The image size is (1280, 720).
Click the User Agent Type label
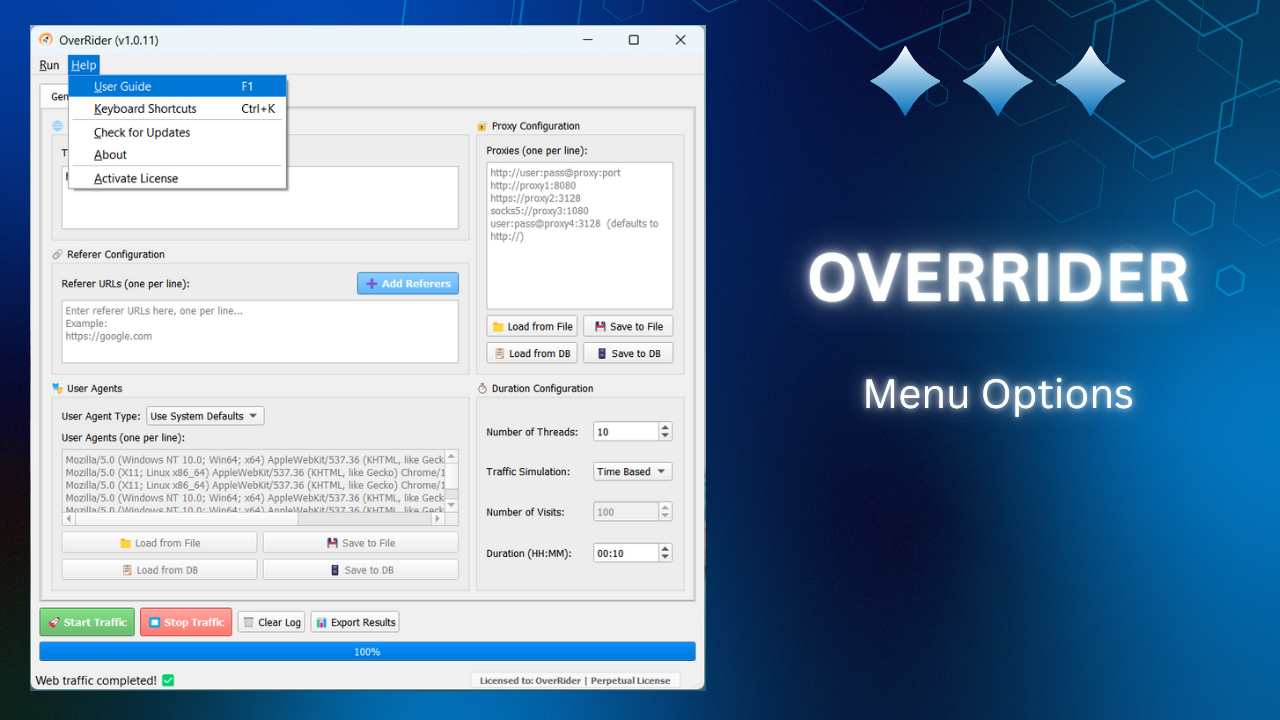click(x=101, y=416)
